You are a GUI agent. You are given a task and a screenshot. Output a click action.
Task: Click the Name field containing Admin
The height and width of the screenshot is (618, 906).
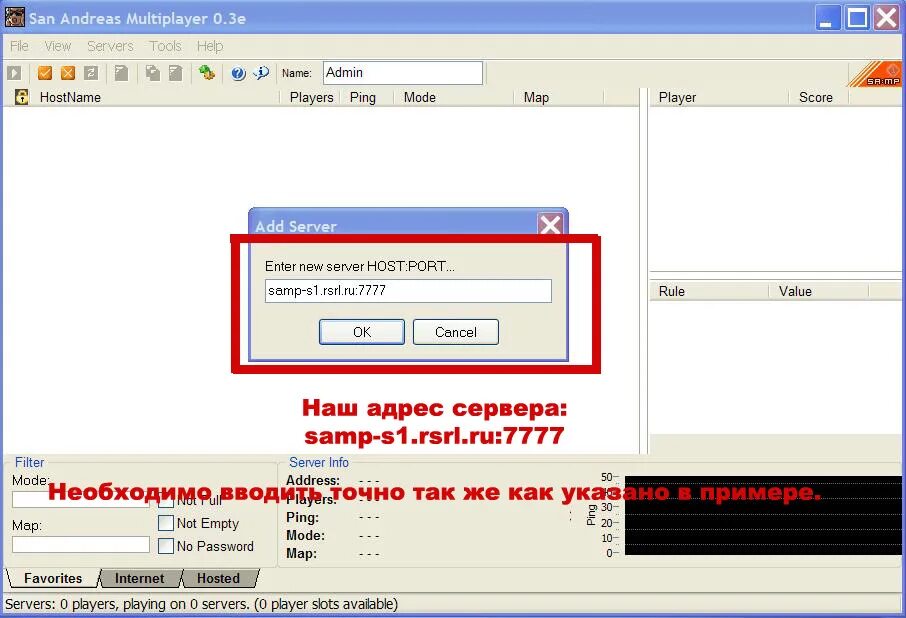(403, 73)
